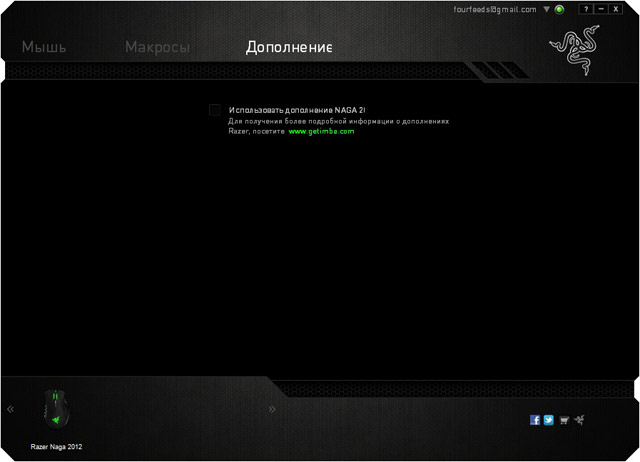Viewport: 640px width, 462px height.
Task: Click the Razer snake logo
Action: coord(575,50)
